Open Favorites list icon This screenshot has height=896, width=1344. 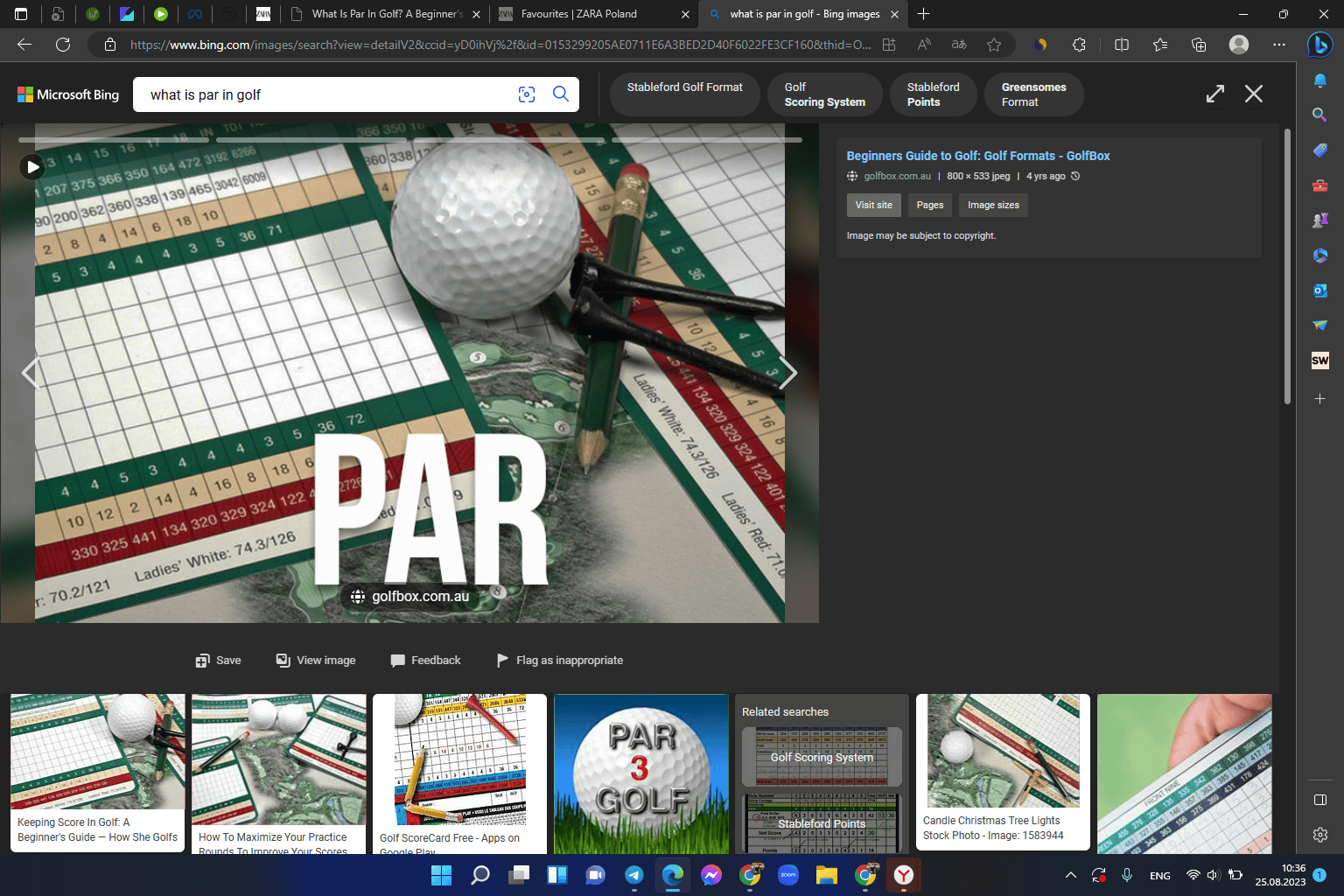(1160, 45)
